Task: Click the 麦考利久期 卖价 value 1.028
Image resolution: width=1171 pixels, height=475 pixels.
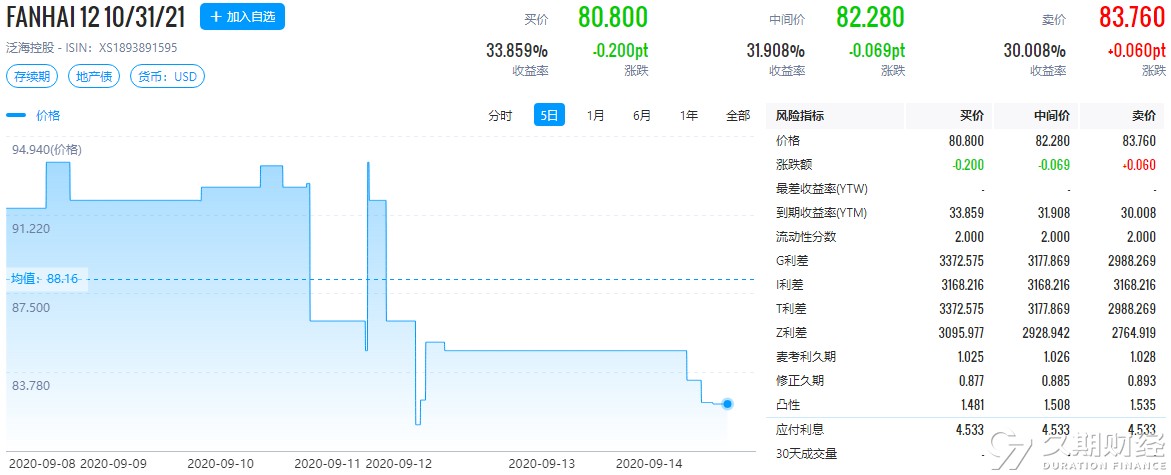Action: (1142, 357)
